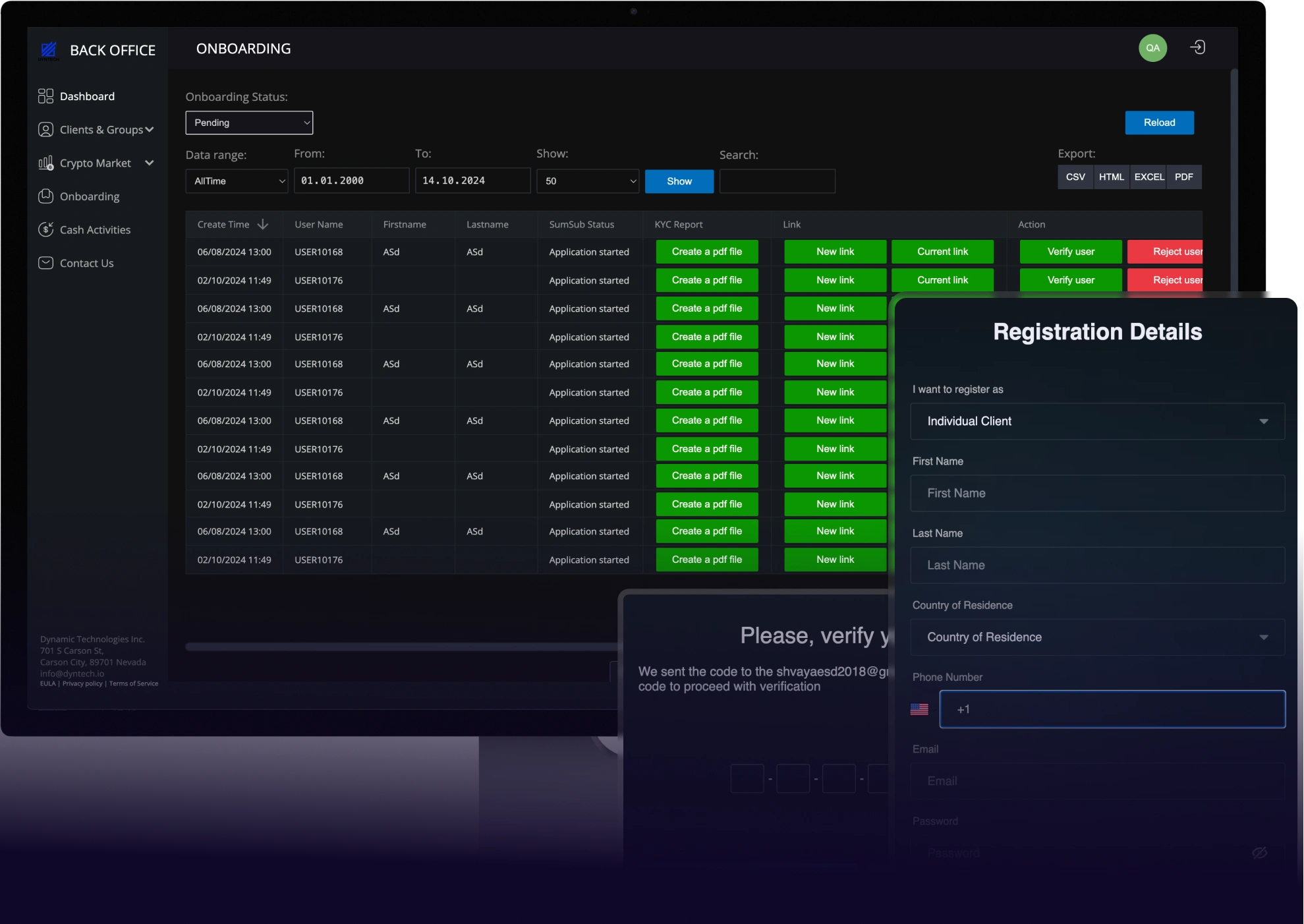Screen dimensions: 1304x924
Task: Click the Contact Us envelope icon
Action: click(45, 263)
